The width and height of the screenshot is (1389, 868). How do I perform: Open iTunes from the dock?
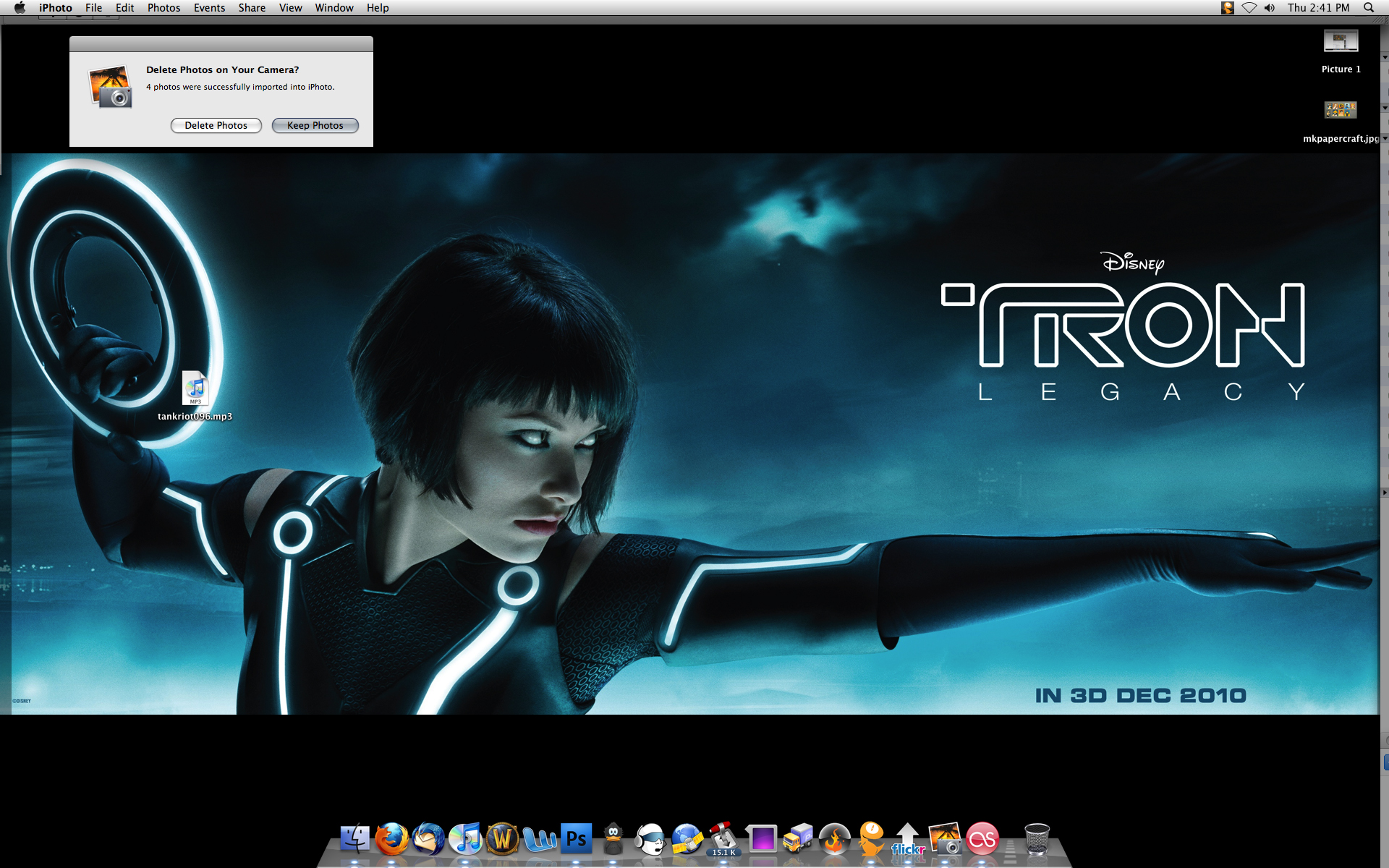point(465,839)
